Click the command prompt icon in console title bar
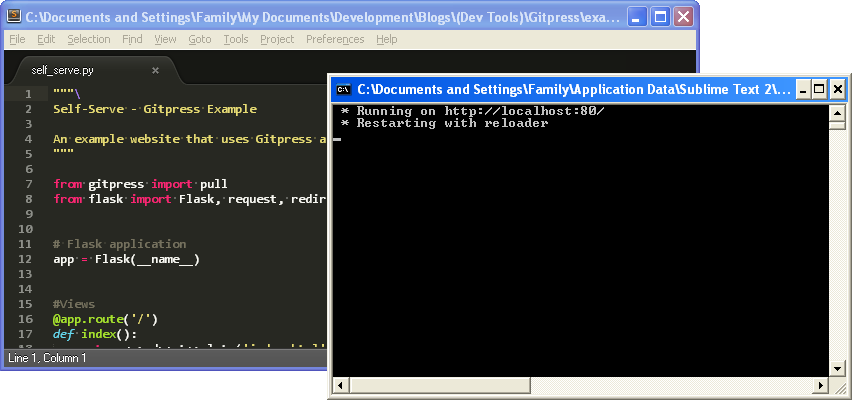This screenshot has width=852, height=400. point(344,89)
